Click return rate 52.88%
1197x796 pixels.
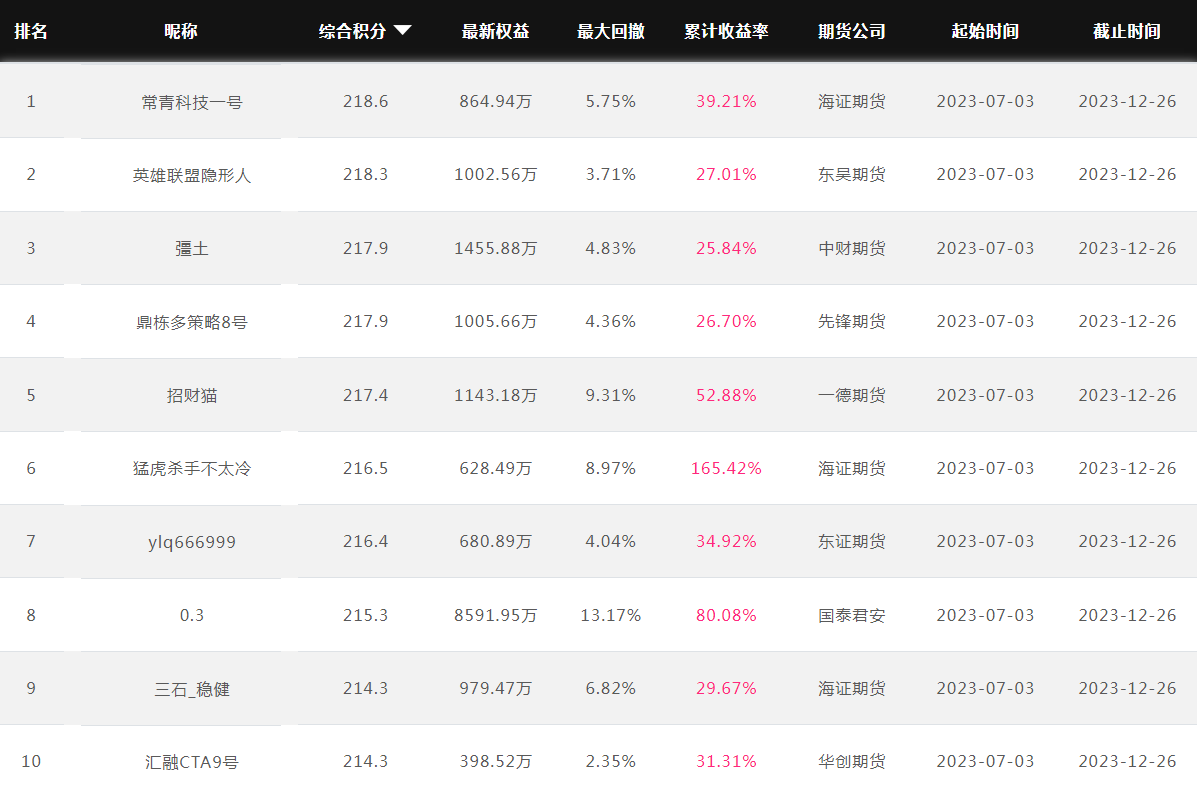pos(726,395)
